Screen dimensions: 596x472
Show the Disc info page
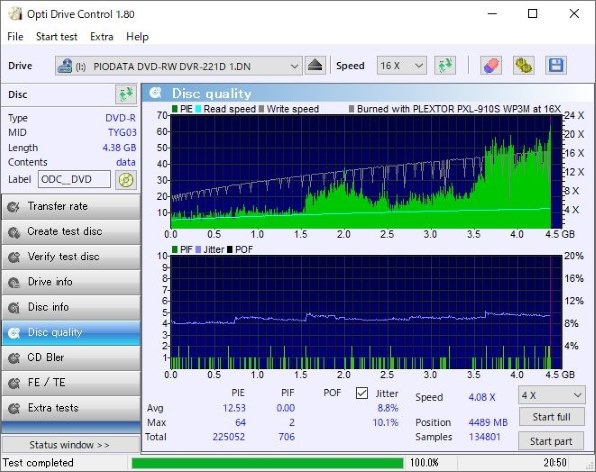[x=71, y=307]
